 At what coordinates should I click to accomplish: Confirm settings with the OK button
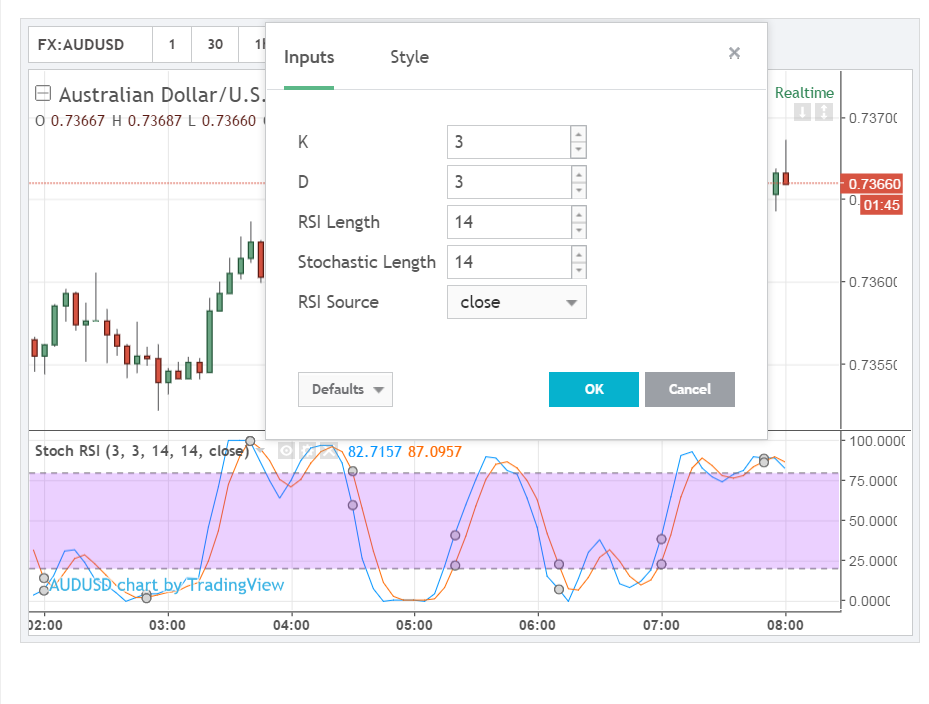coord(594,389)
